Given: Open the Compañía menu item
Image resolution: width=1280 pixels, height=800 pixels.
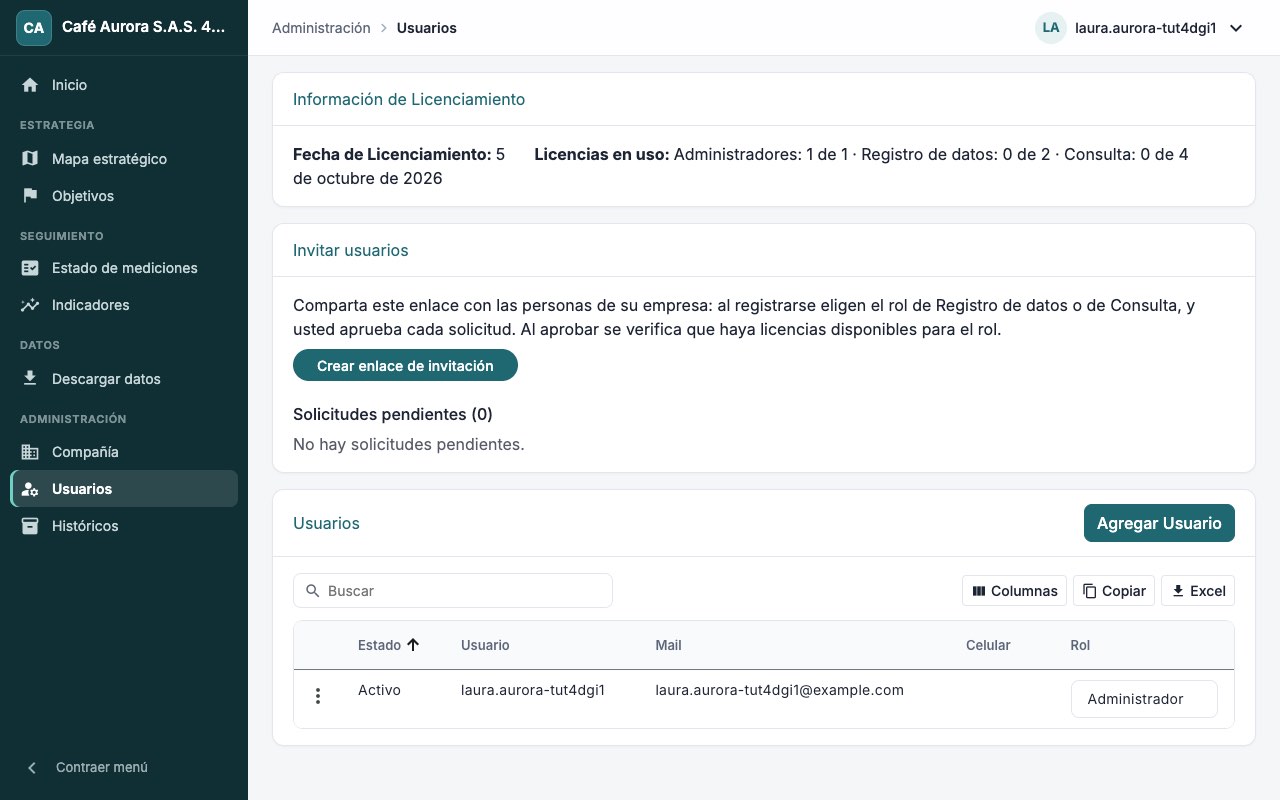Looking at the screenshot, I should (124, 452).
